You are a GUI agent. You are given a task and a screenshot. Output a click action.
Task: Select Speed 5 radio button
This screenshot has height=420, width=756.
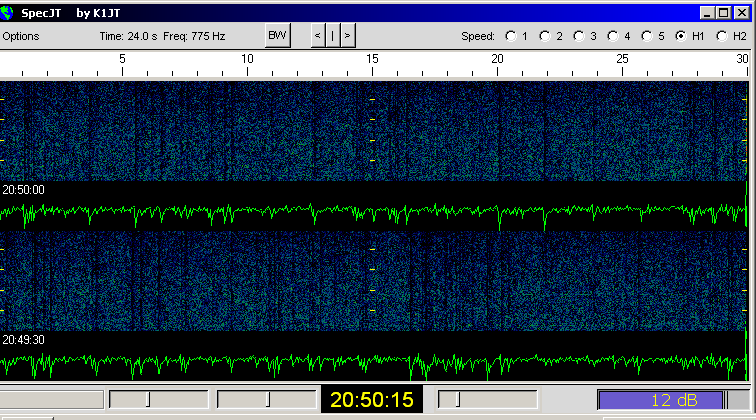coord(647,36)
